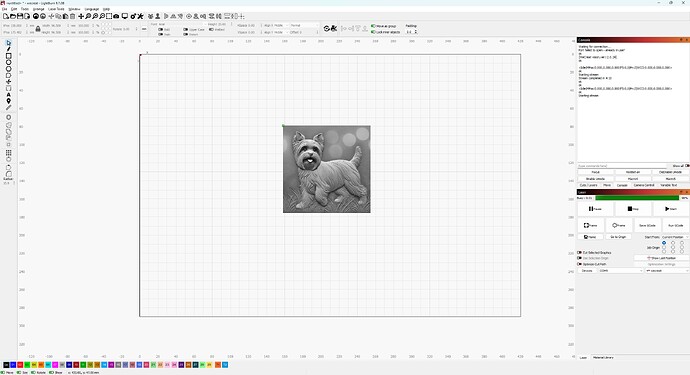Screen dimensions: 690x375
Task: Select the Draw Lines pencil tool
Action: (8, 49)
